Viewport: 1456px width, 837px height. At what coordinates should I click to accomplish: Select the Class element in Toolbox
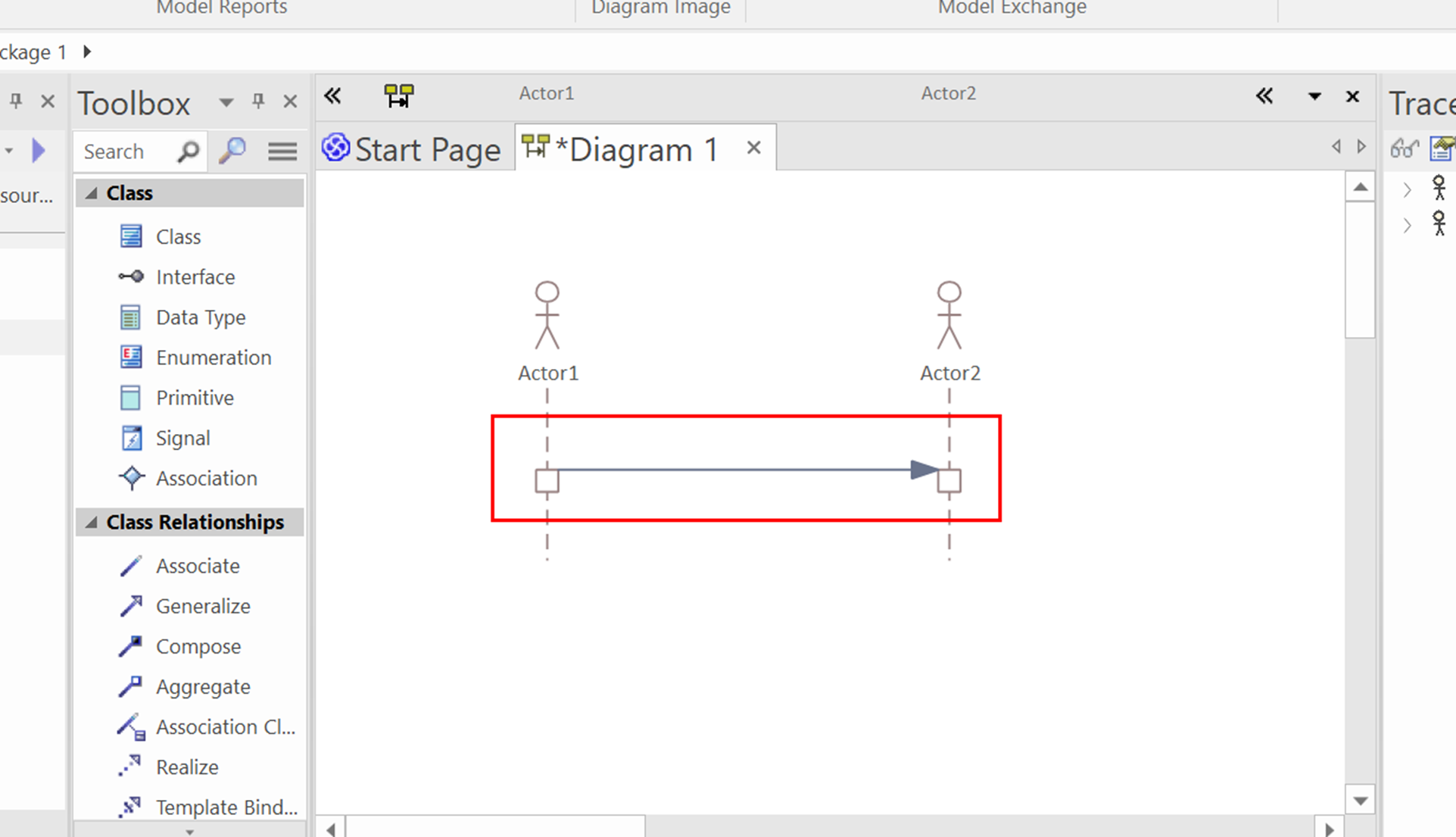pyautogui.click(x=178, y=237)
